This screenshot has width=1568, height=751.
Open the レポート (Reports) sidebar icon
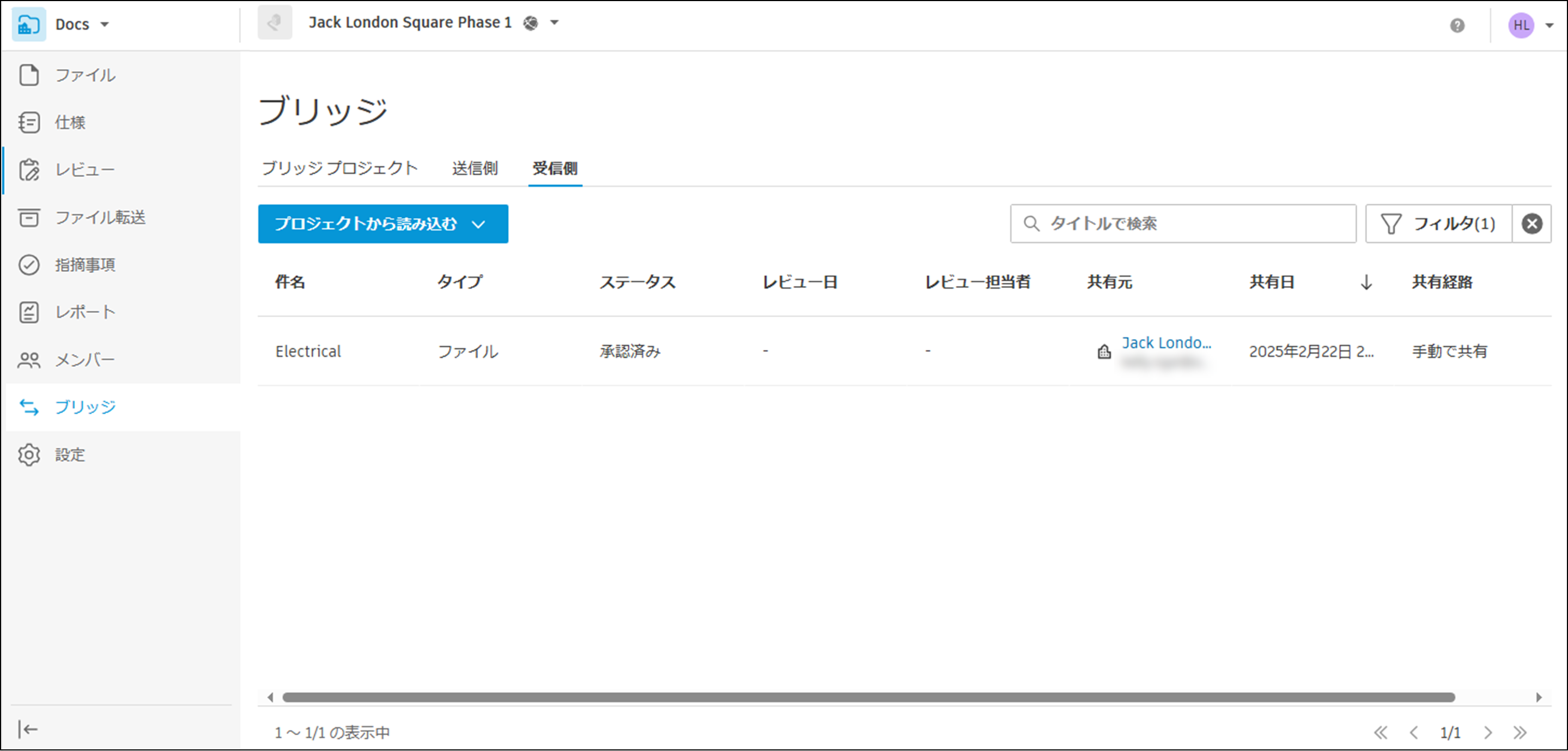pos(29,312)
